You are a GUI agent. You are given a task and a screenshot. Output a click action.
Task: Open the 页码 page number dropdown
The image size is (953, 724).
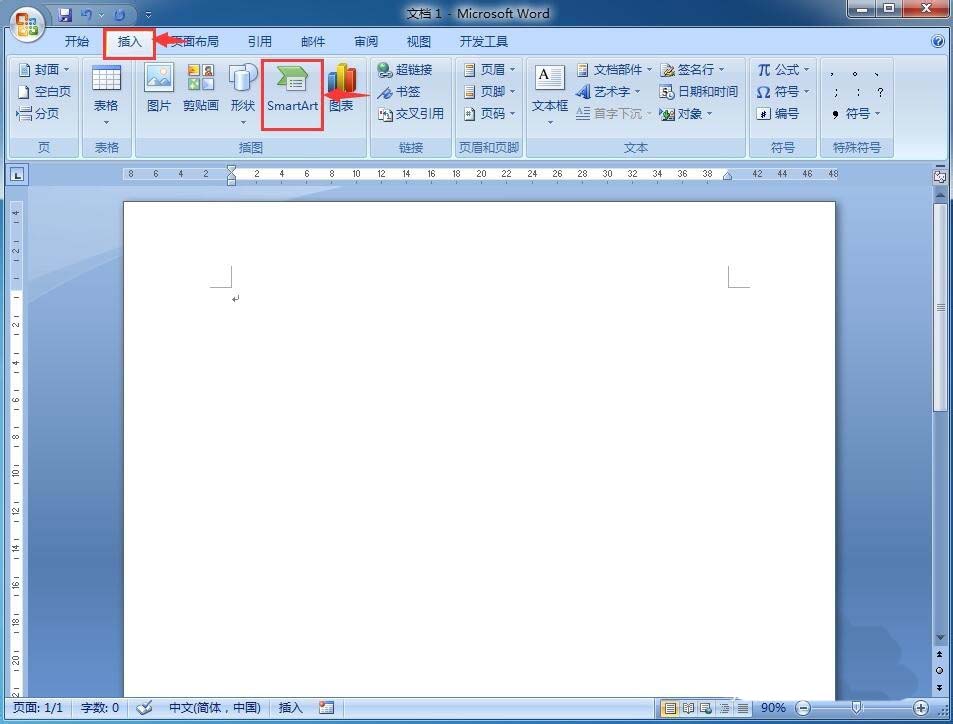coord(489,114)
